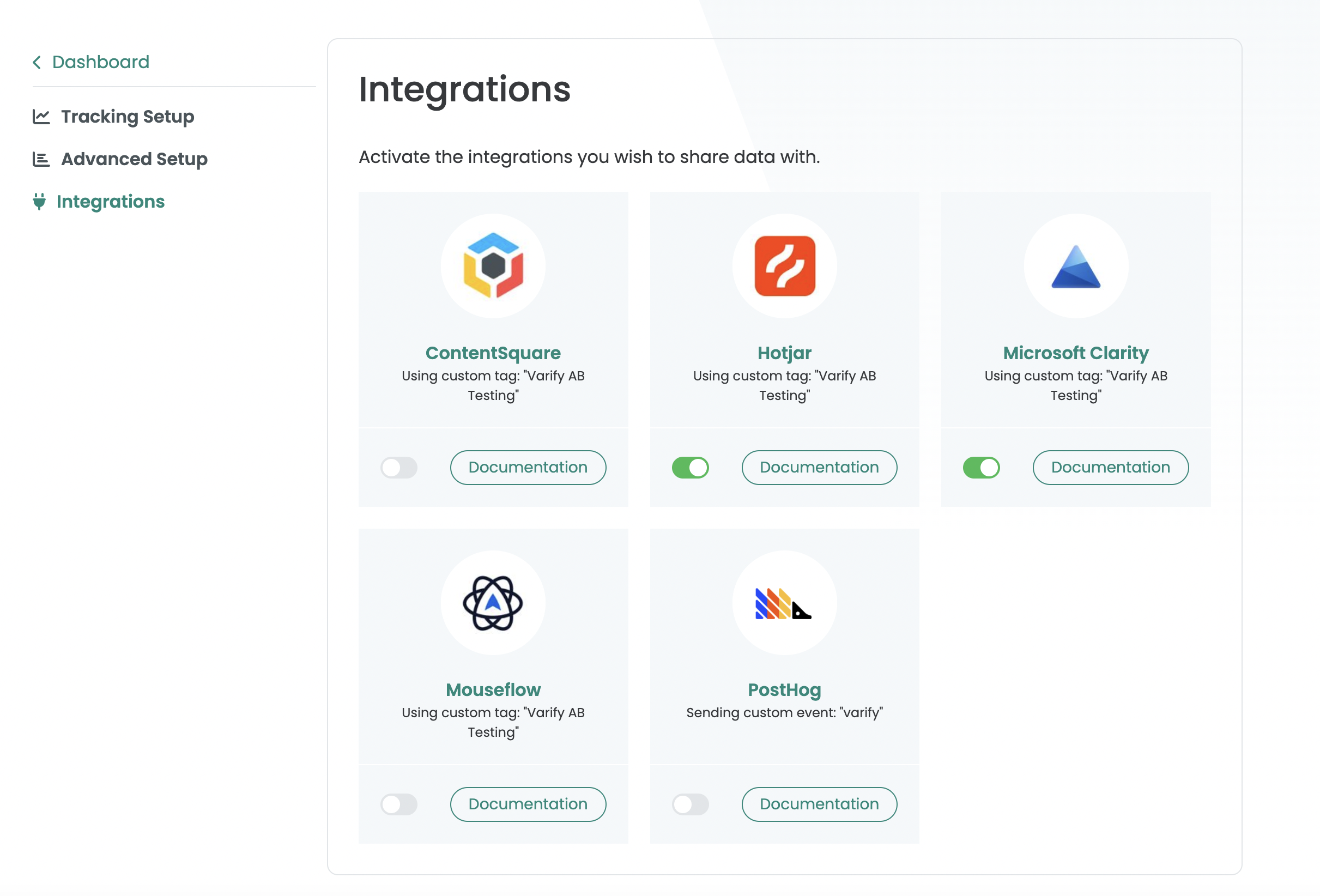
Task: Click the PostHog logo icon
Action: click(x=784, y=603)
